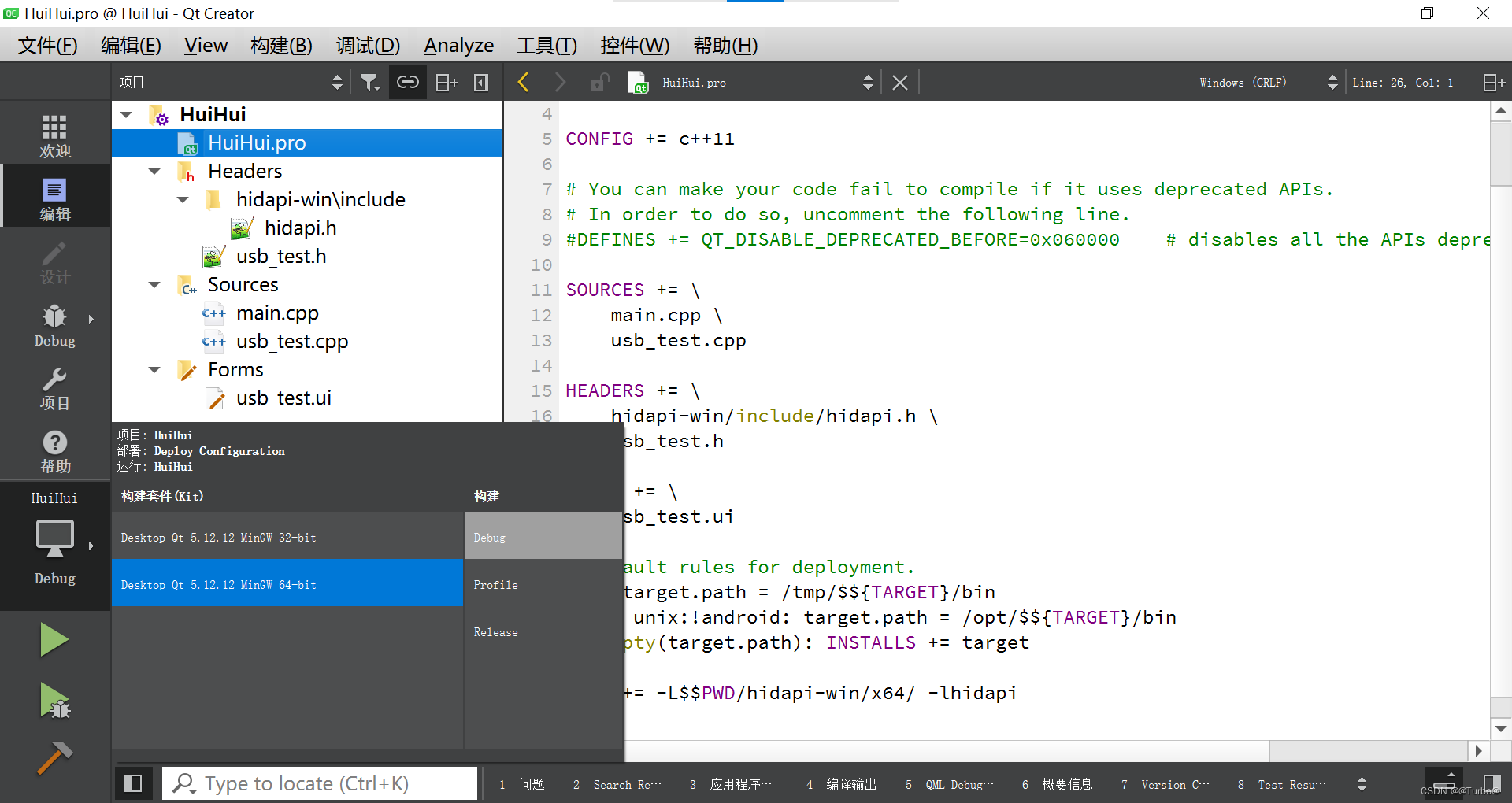Open the 工具(T) menu
This screenshot has height=803, width=1512.
click(547, 46)
